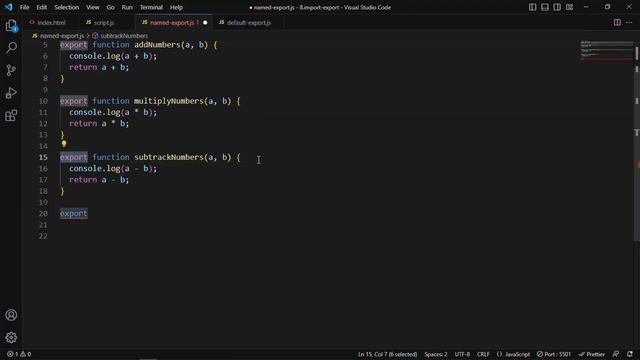The width and height of the screenshot is (640, 360).
Task: Click the VS Code logo icon
Action: [9, 7]
